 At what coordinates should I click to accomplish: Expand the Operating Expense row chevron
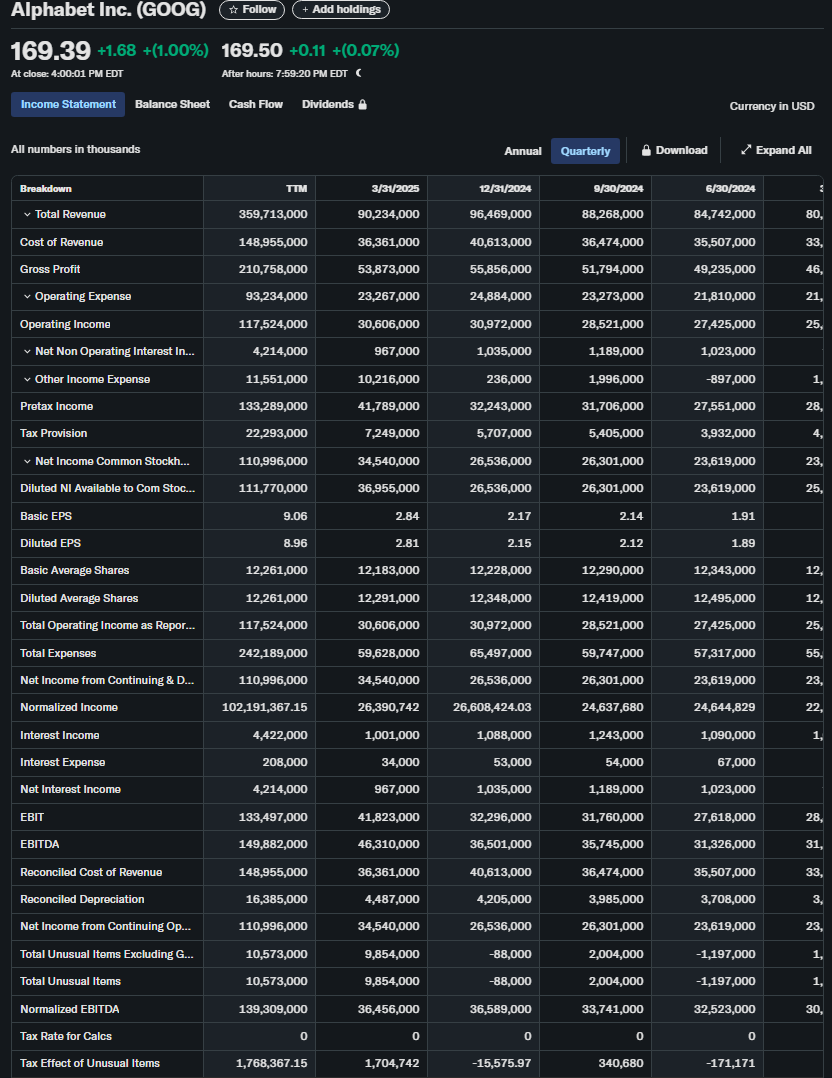[x=27, y=296]
